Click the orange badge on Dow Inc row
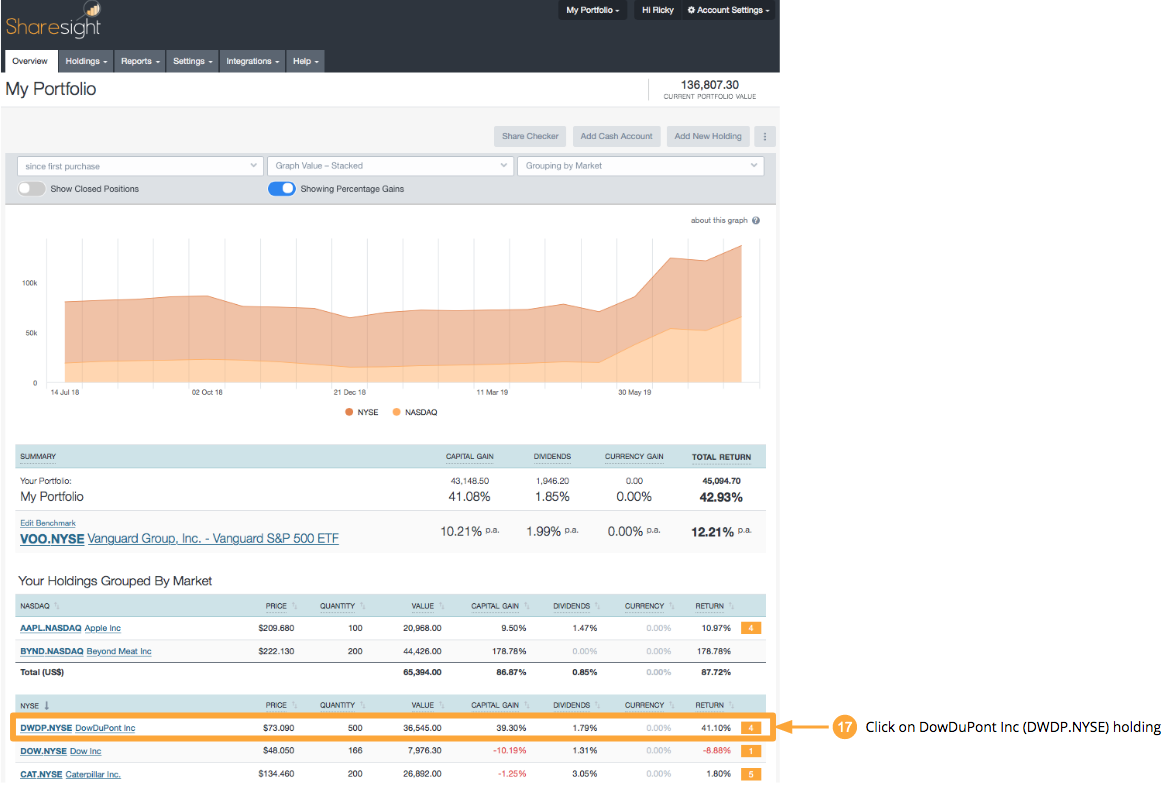The width and height of the screenshot is (1167, 786). tap(751, 751)
